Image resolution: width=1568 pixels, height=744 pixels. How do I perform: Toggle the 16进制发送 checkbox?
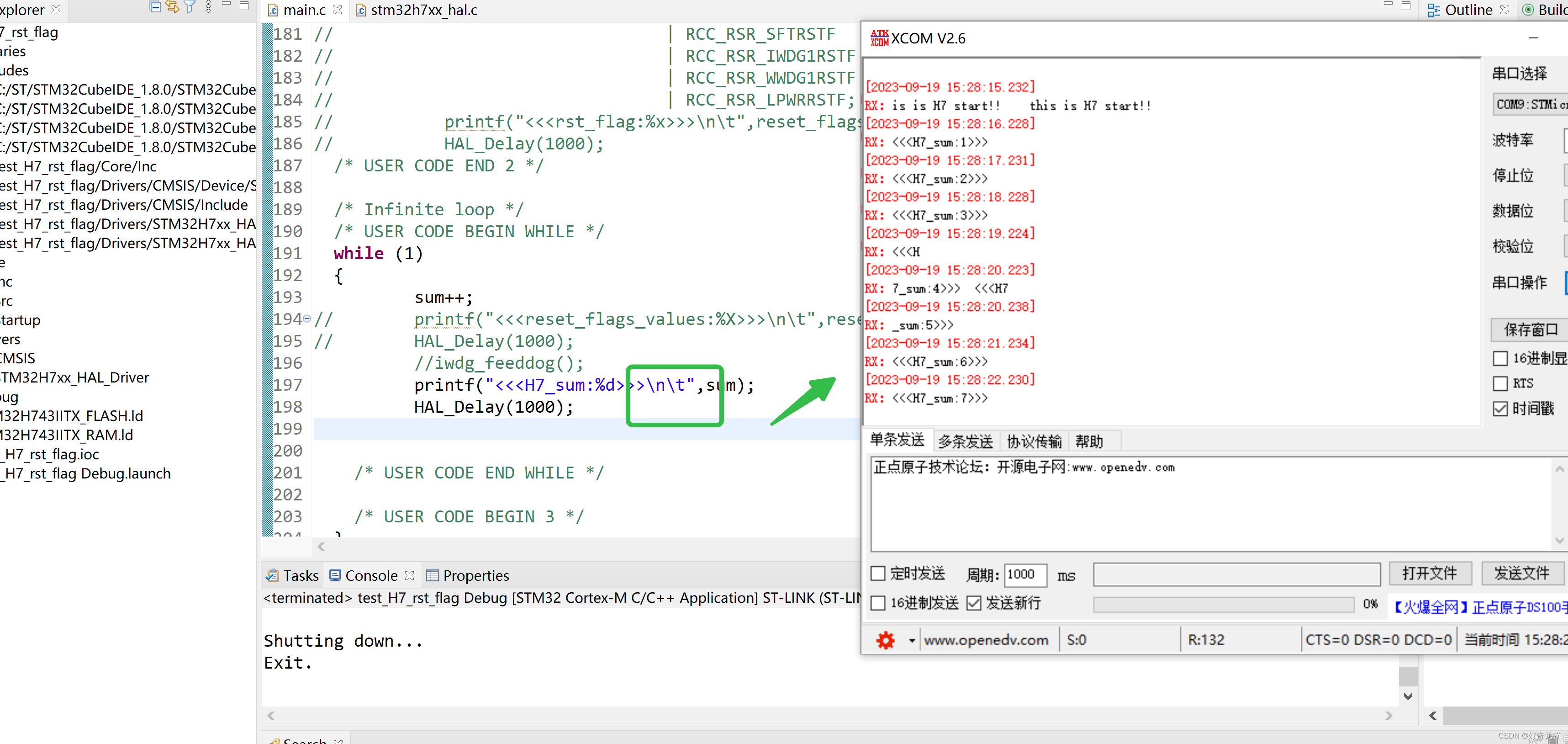coord(878,603)
